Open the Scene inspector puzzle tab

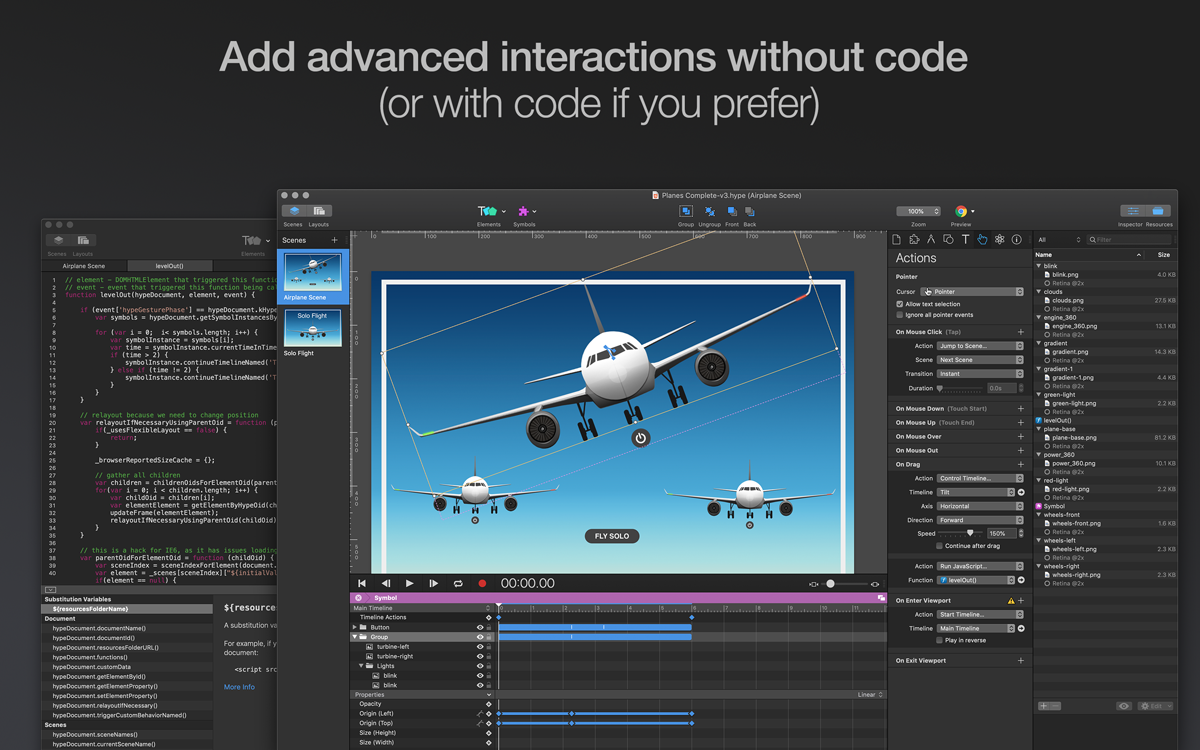pos(914,240)
